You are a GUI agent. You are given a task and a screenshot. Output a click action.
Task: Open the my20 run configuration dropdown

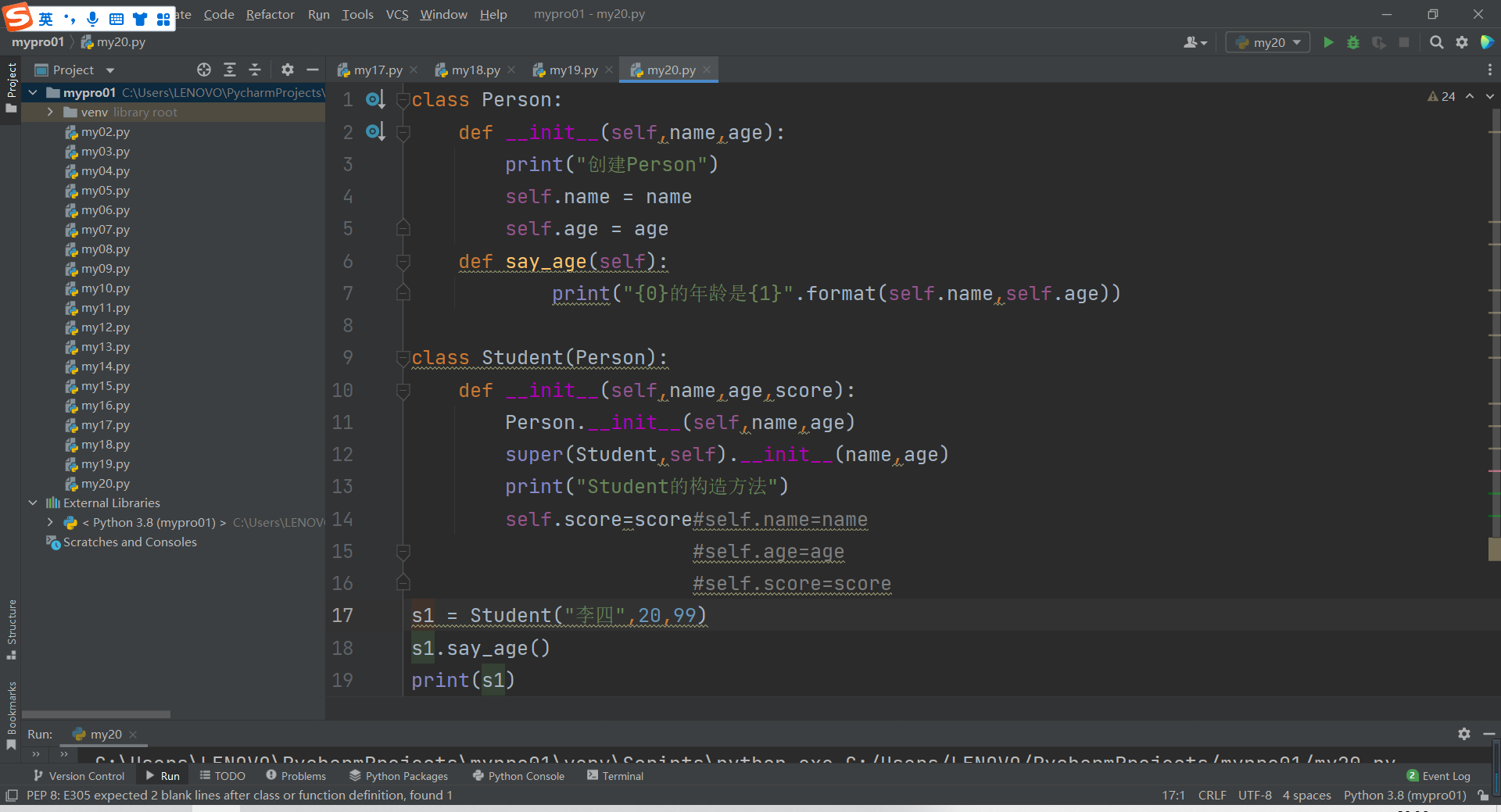1267,42
